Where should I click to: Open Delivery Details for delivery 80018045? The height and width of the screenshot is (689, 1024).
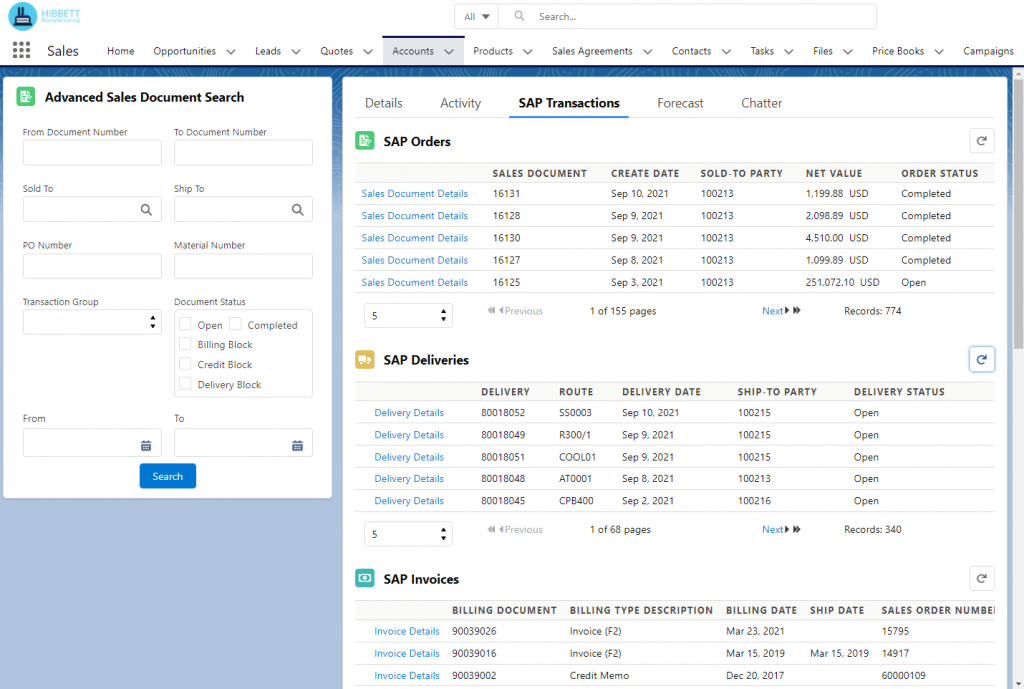point(409,501)
